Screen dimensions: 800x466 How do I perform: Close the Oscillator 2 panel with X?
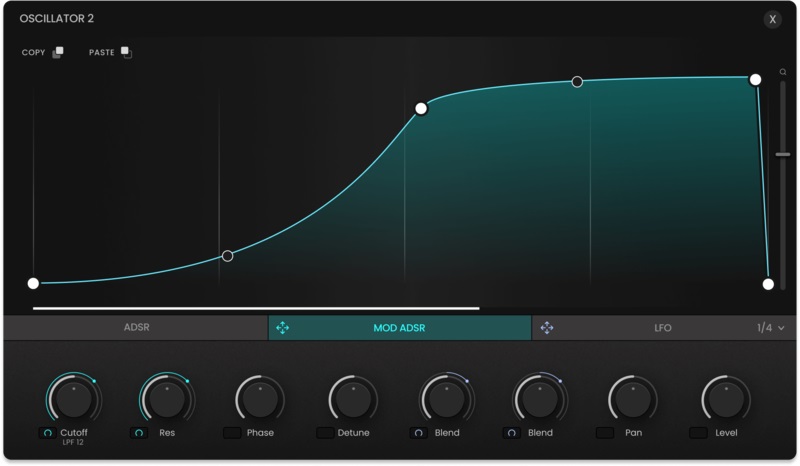[x=772, y=19]
